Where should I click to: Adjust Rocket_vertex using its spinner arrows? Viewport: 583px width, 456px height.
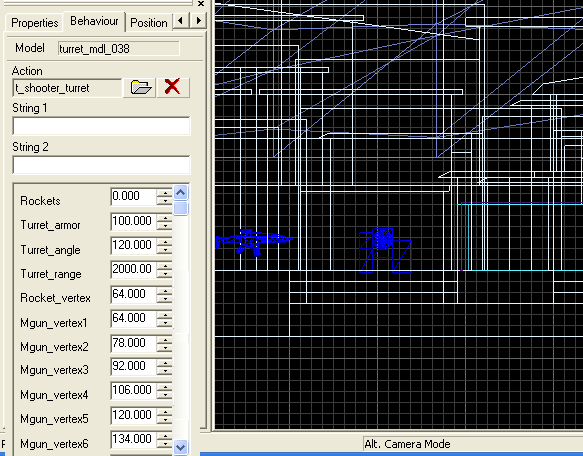165,295
